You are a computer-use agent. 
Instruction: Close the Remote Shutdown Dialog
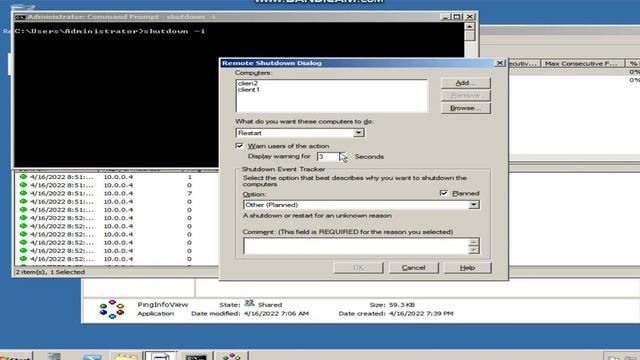[500, 63]
